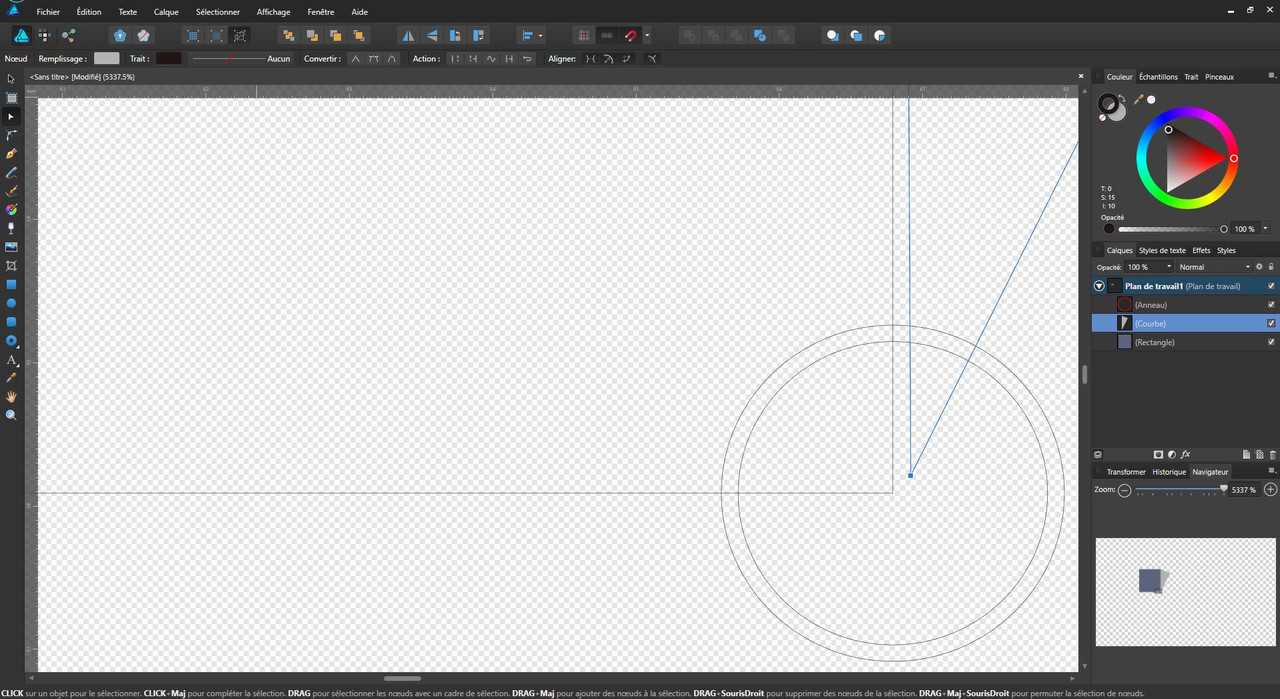Select the Fill gradient tool
The image size is (1280, 699).
(11, 210)
